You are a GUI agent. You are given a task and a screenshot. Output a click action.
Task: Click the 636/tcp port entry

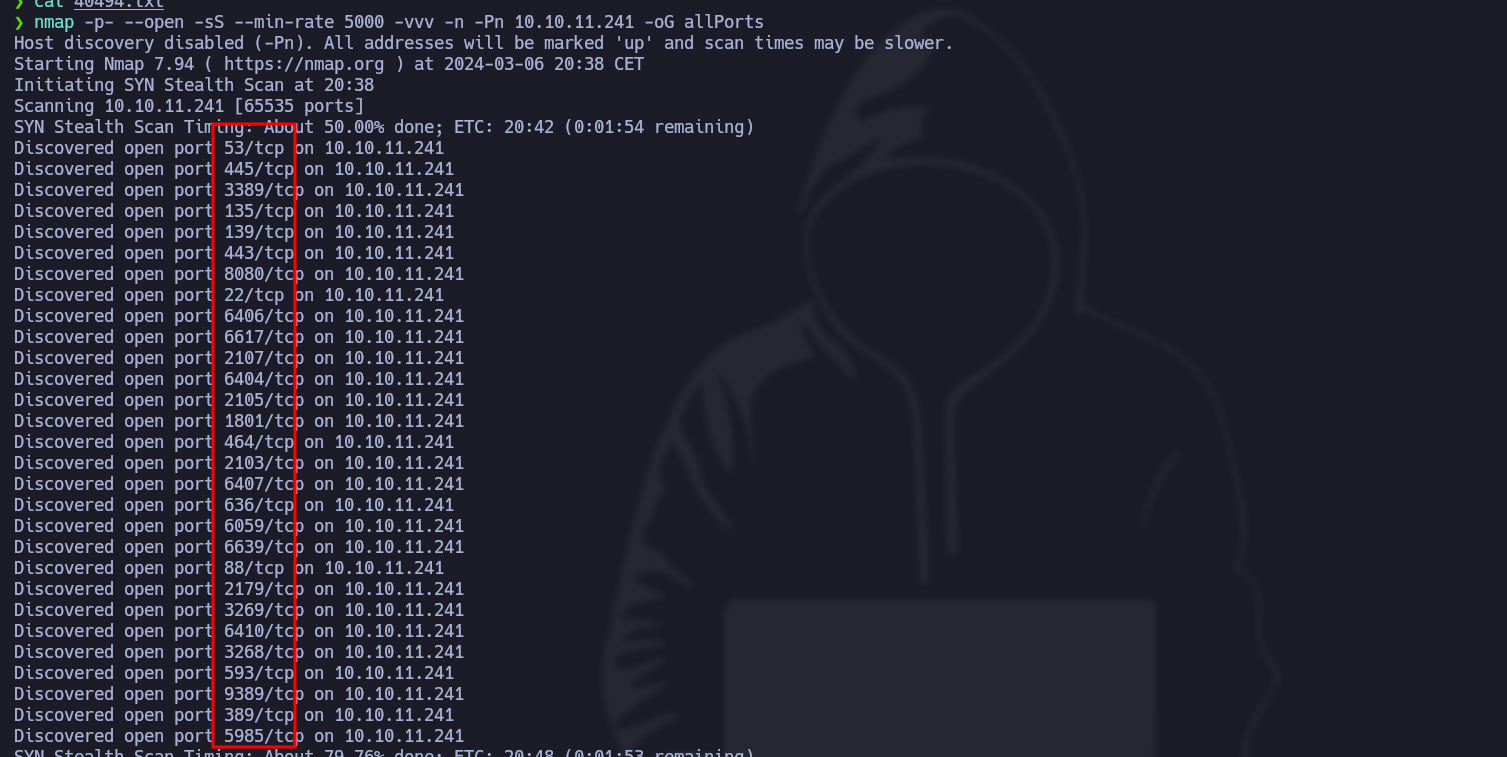click(259, 505)
